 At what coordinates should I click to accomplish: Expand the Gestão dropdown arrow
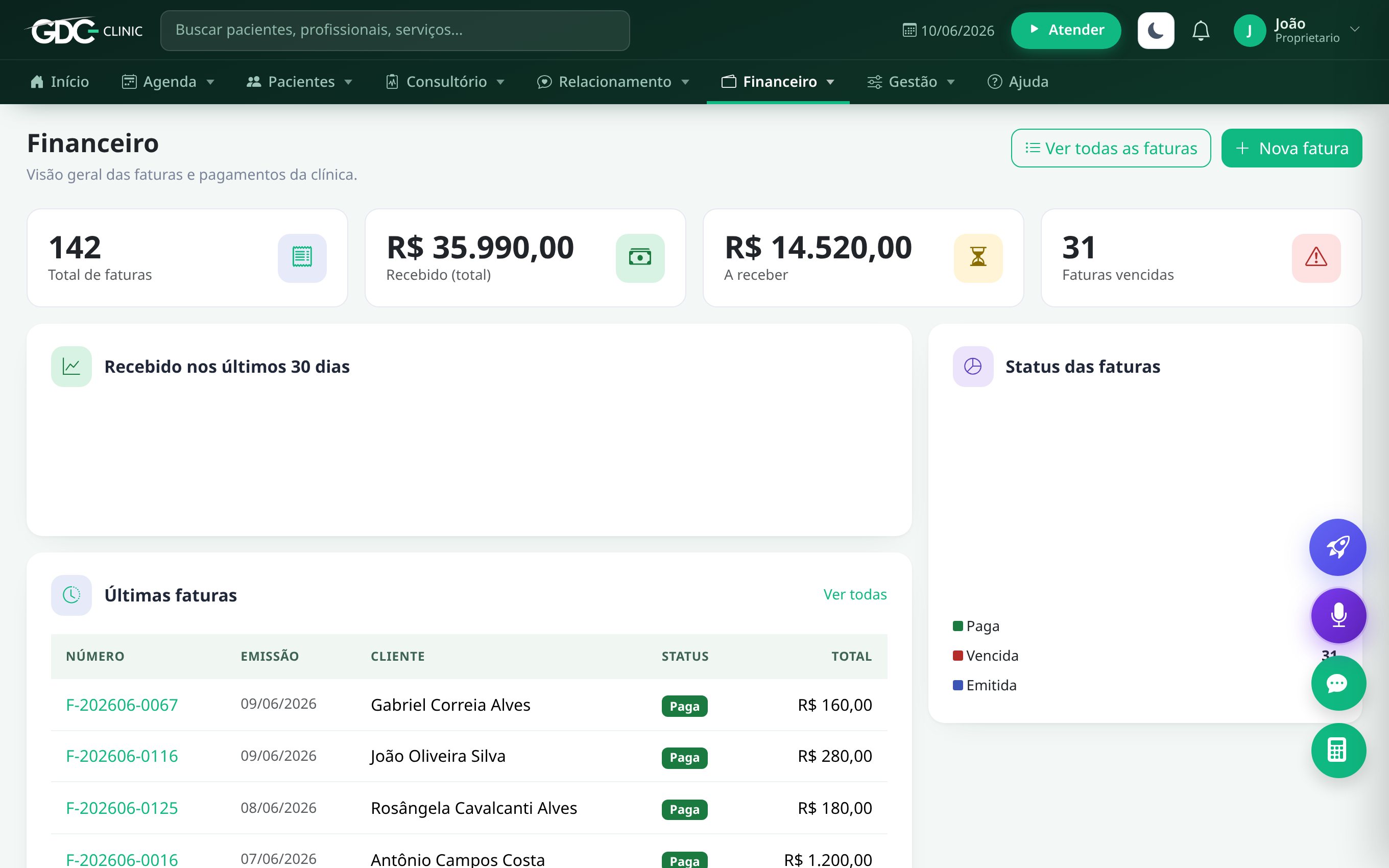[x=950, y=82]
